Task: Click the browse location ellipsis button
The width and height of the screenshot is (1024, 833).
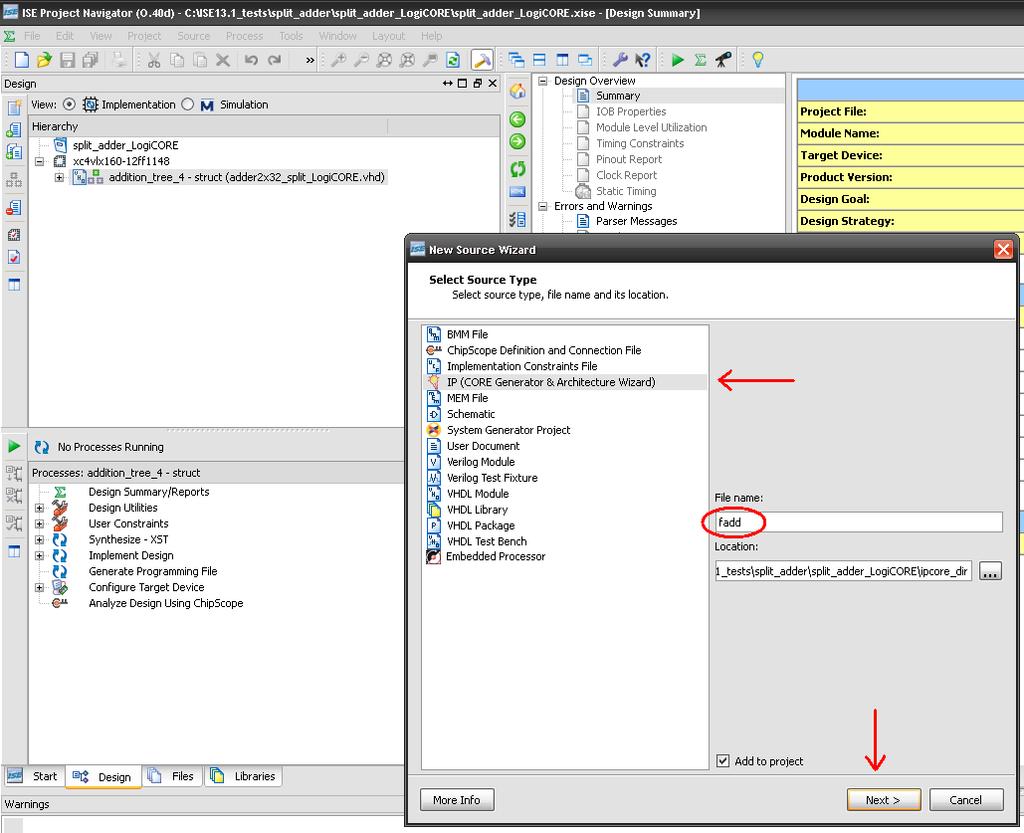Action: [990, 571]
